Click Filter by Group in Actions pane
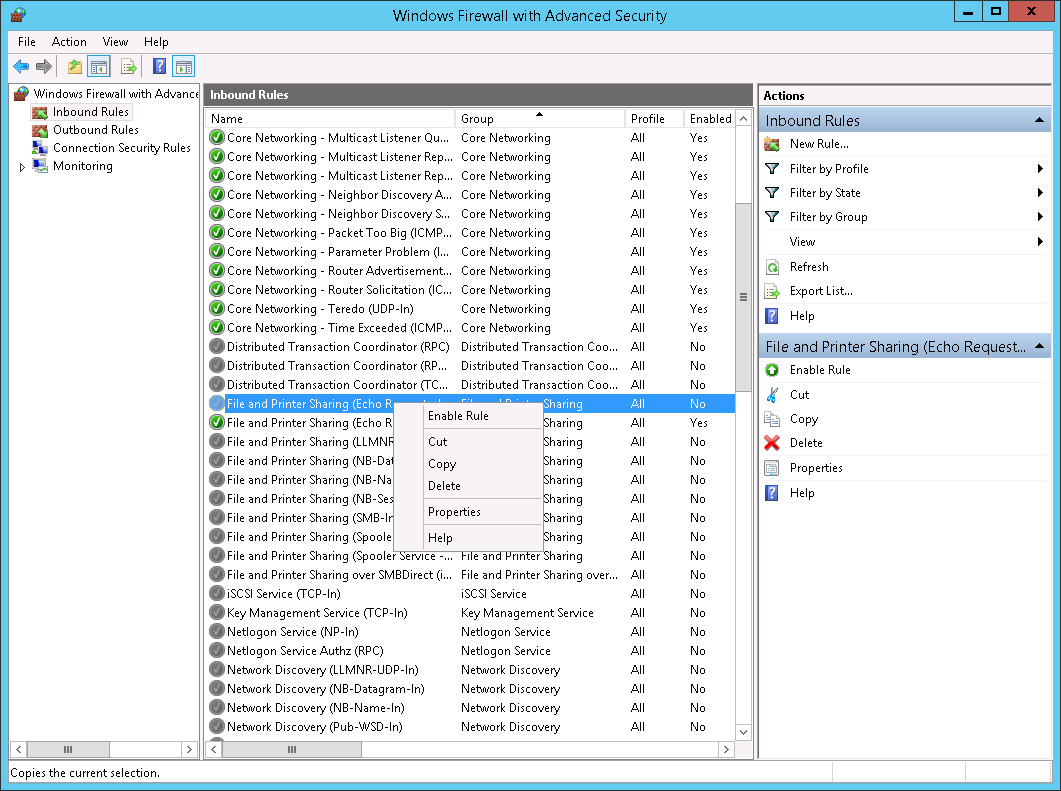 click(828, 217)
